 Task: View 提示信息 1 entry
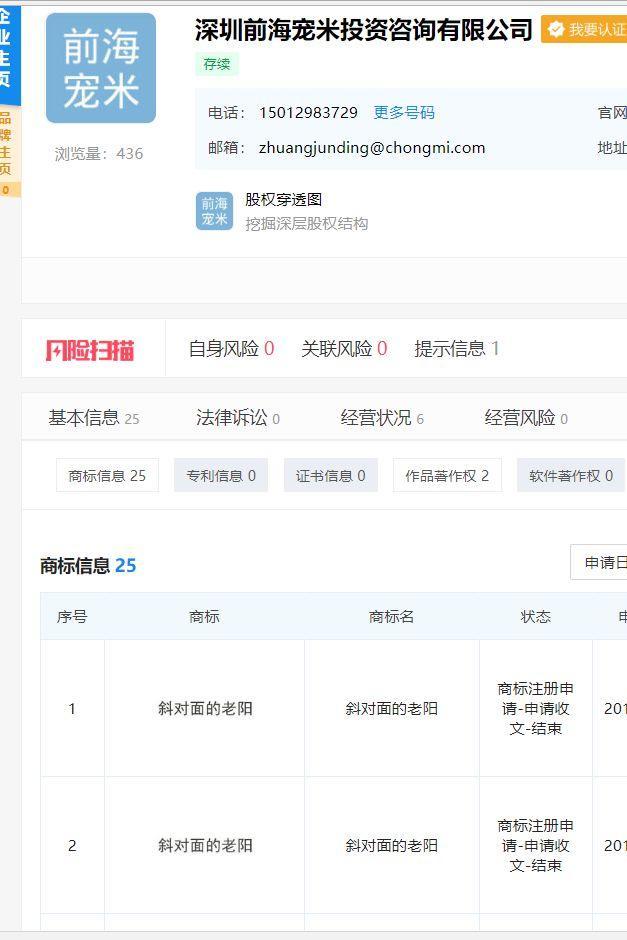point(456,348)
